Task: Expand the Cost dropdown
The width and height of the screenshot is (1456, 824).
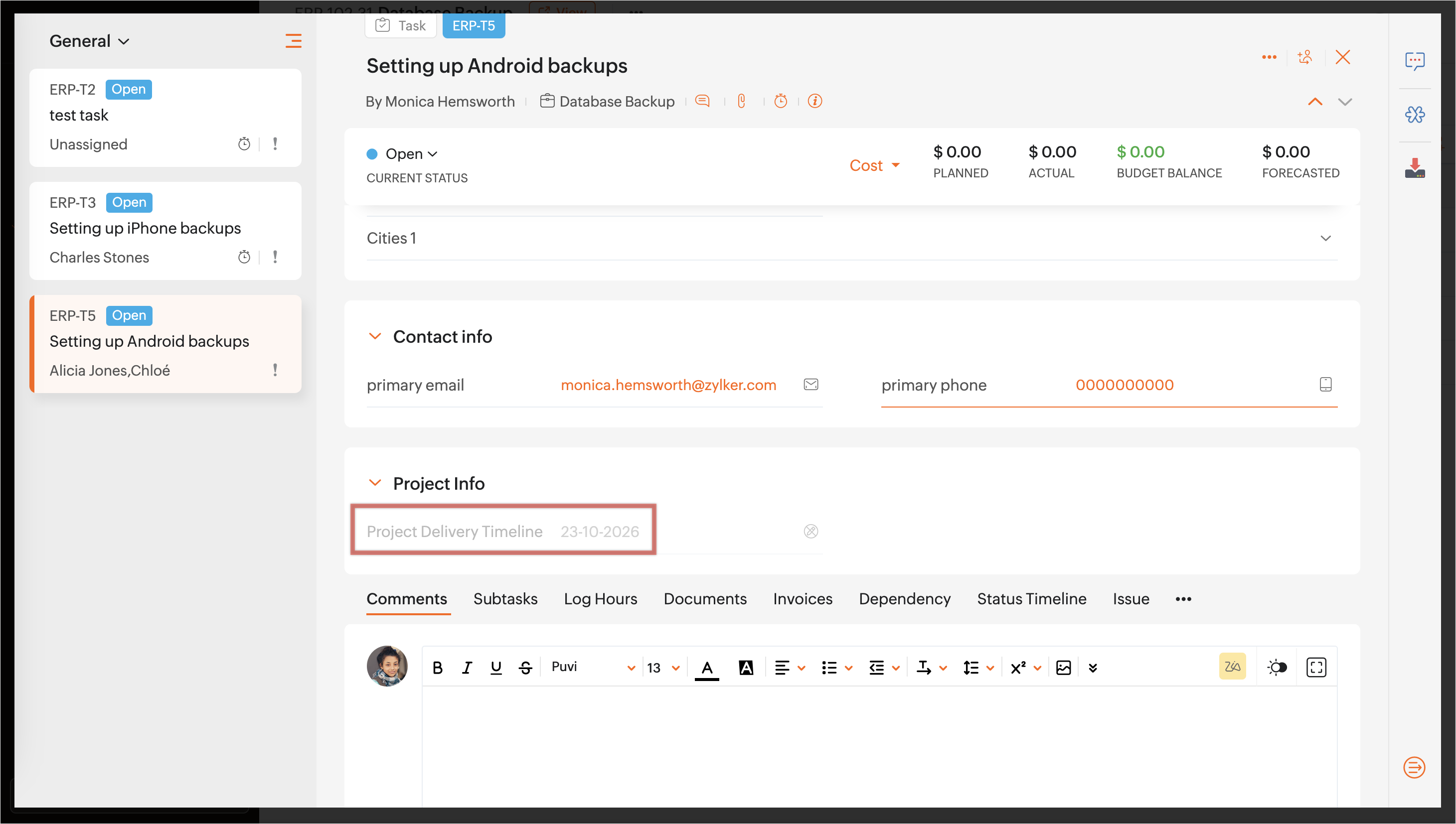Action: [x=875, y=165]
